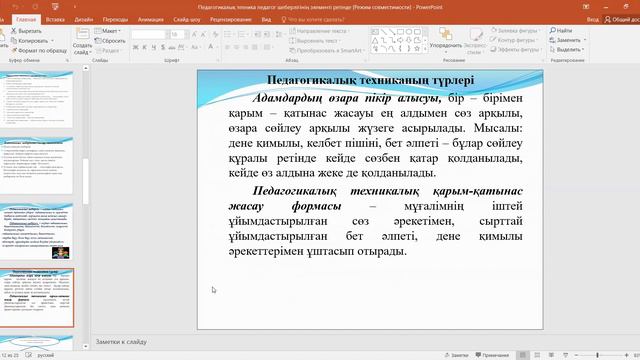The width and height of the screenshot is (640, 360).
Task: Open the font size combo box
Action: [179, 35]
